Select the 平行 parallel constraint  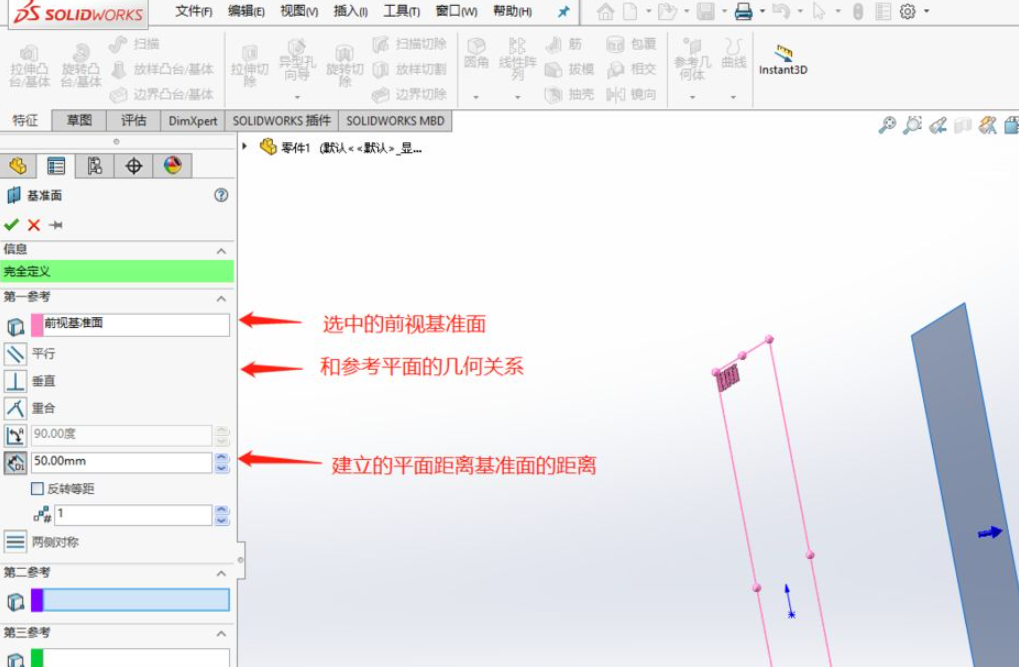pos(15,354)
